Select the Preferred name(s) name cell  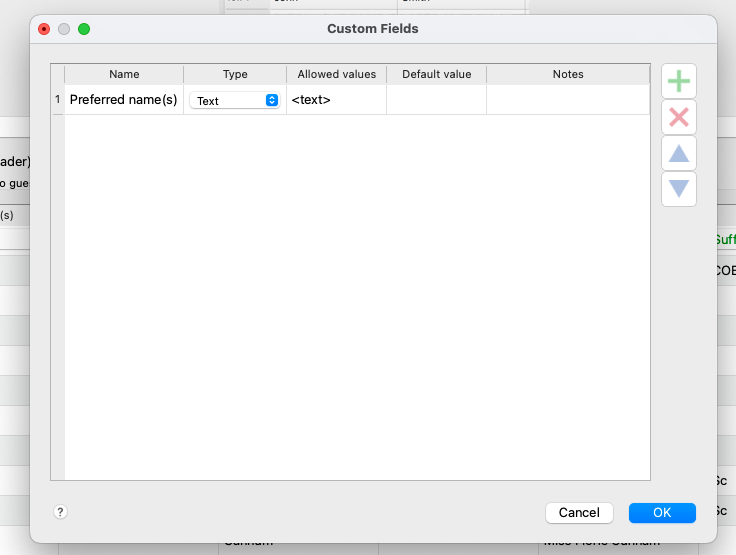pyautogui.click(x=124, y=100)
